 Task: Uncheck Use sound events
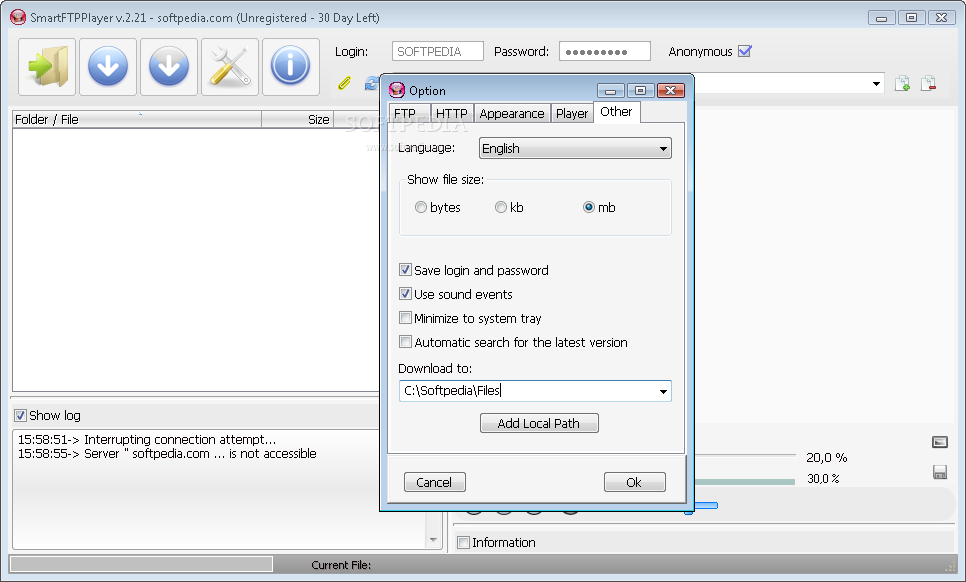point(405,294)
